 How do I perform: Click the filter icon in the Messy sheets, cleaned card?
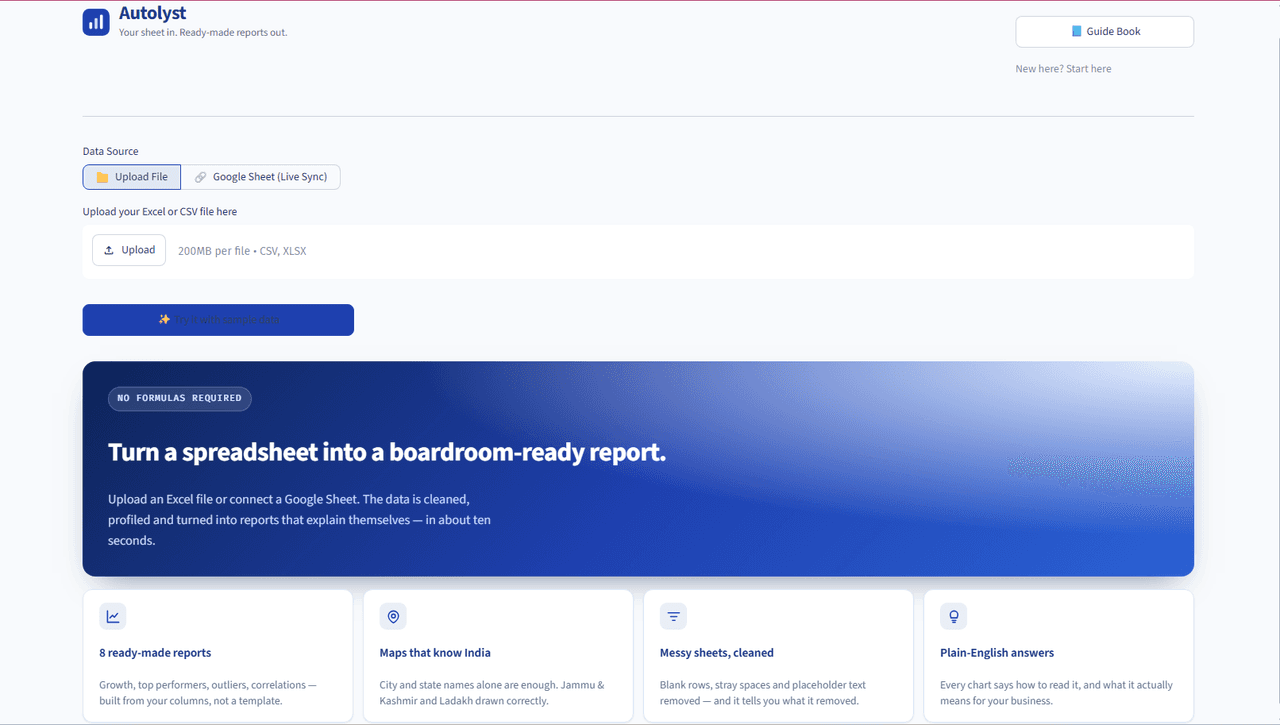(674, 617)
